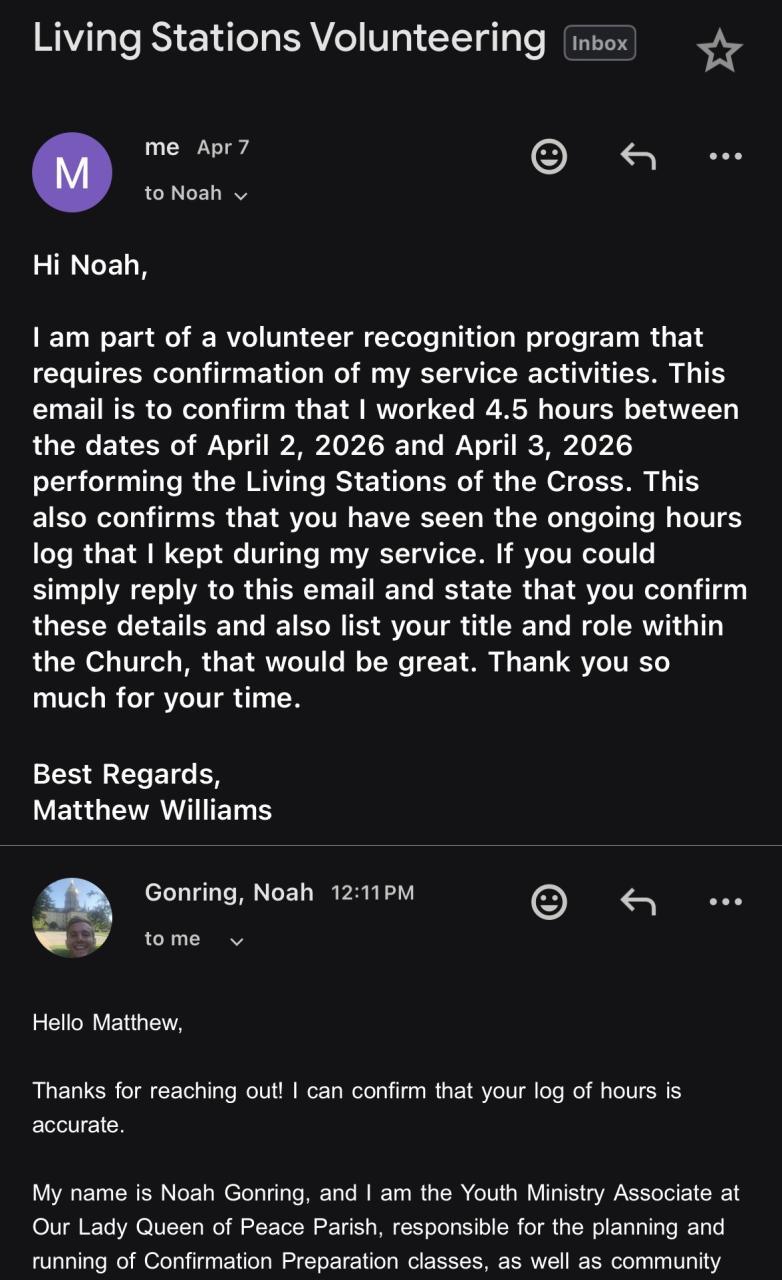Click the "Matthew Williams" signature line

pos(152,809)
